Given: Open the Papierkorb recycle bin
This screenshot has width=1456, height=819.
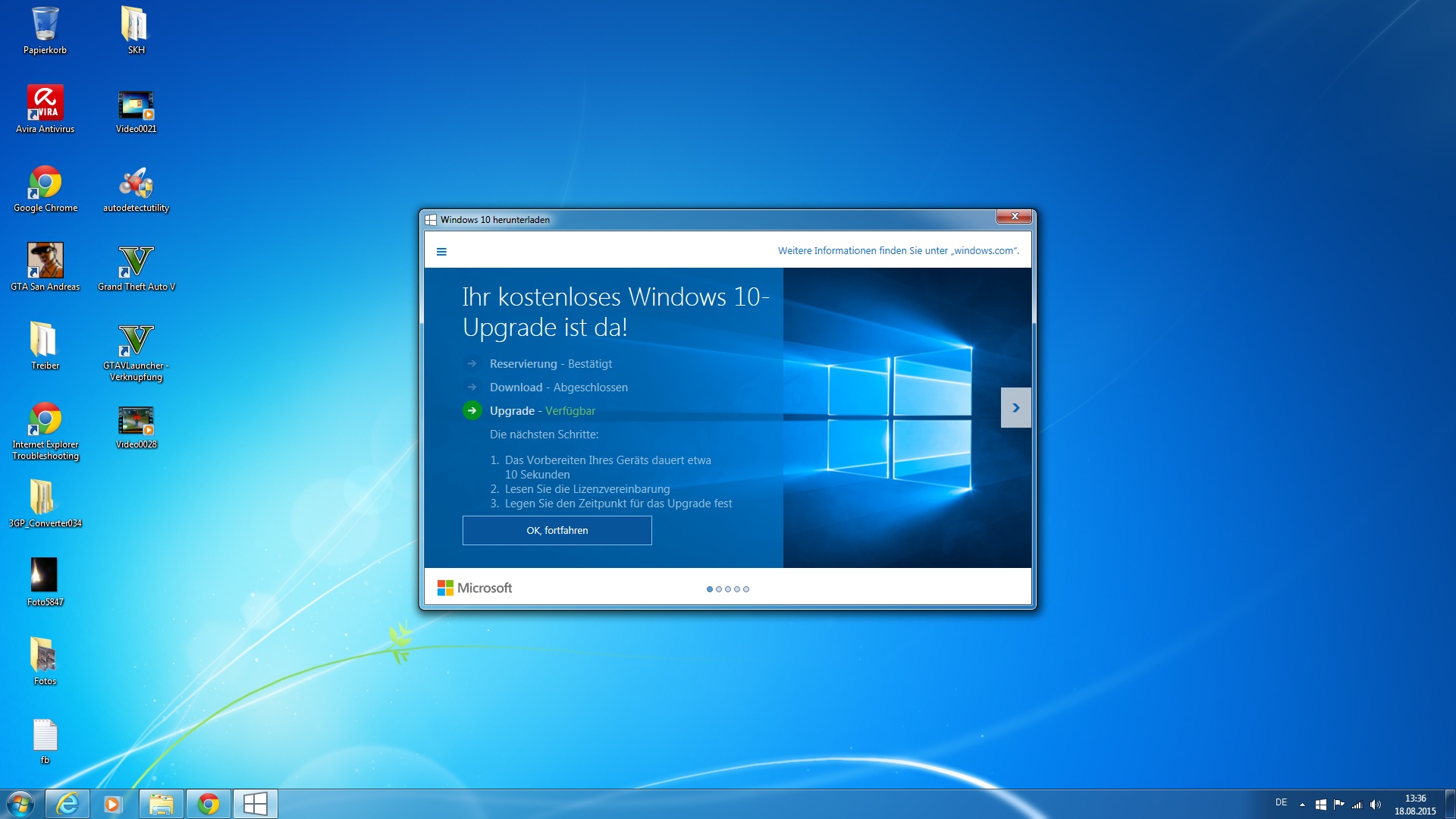Looking at the screenshot, I should point(45,25).
